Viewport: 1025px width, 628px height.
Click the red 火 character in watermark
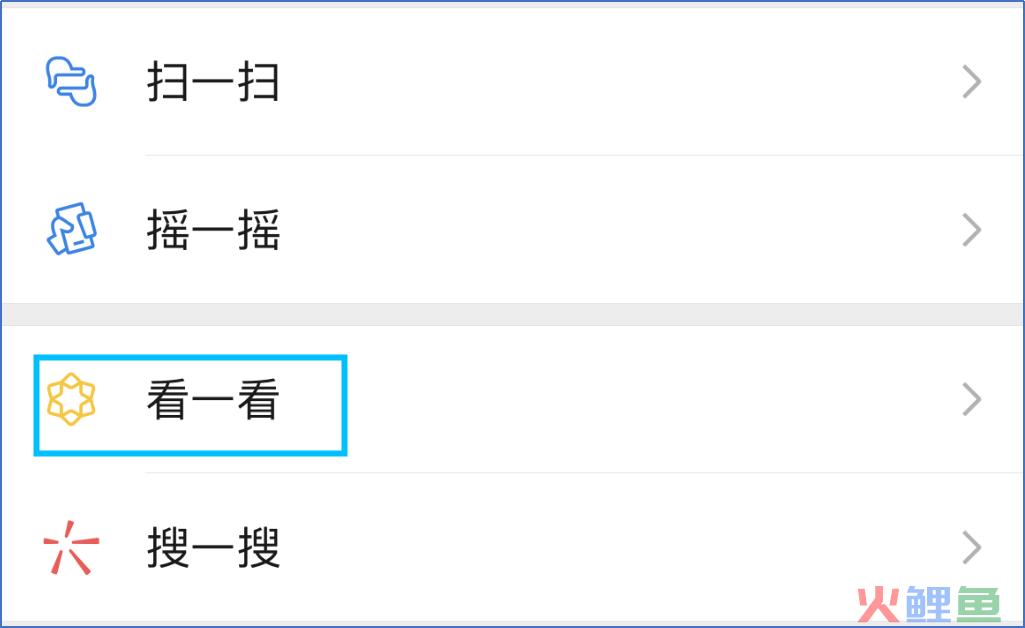(879, 605)
